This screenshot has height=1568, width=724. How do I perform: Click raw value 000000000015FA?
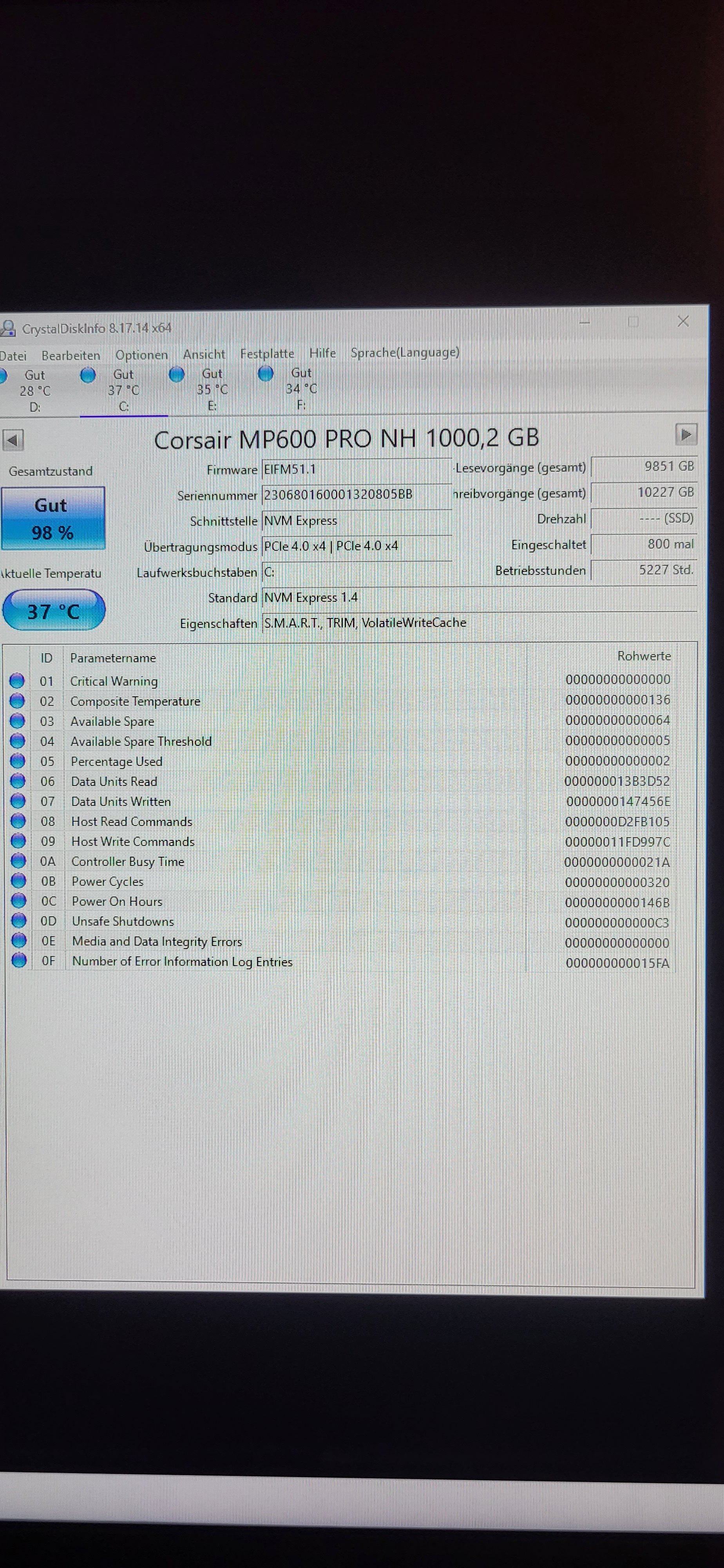click(617, 963)
